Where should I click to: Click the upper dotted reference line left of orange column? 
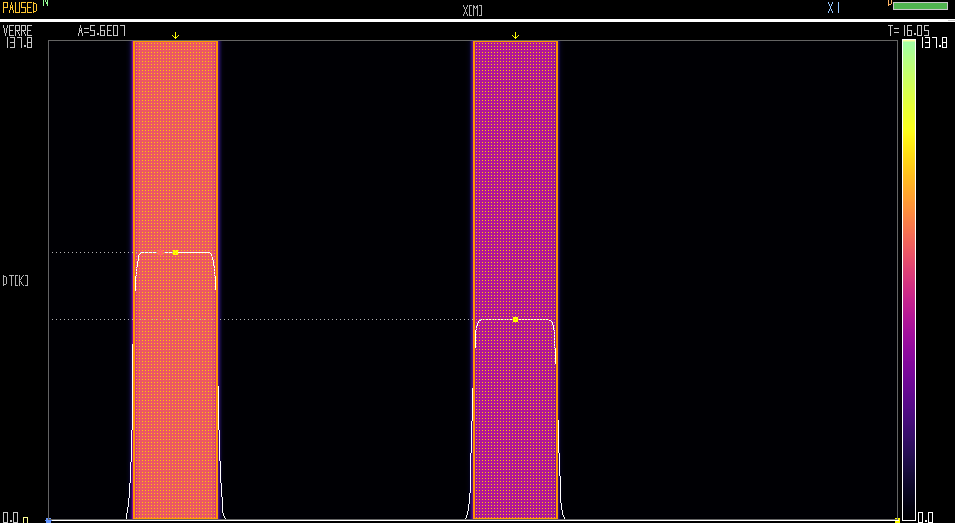tap(90, 252)
